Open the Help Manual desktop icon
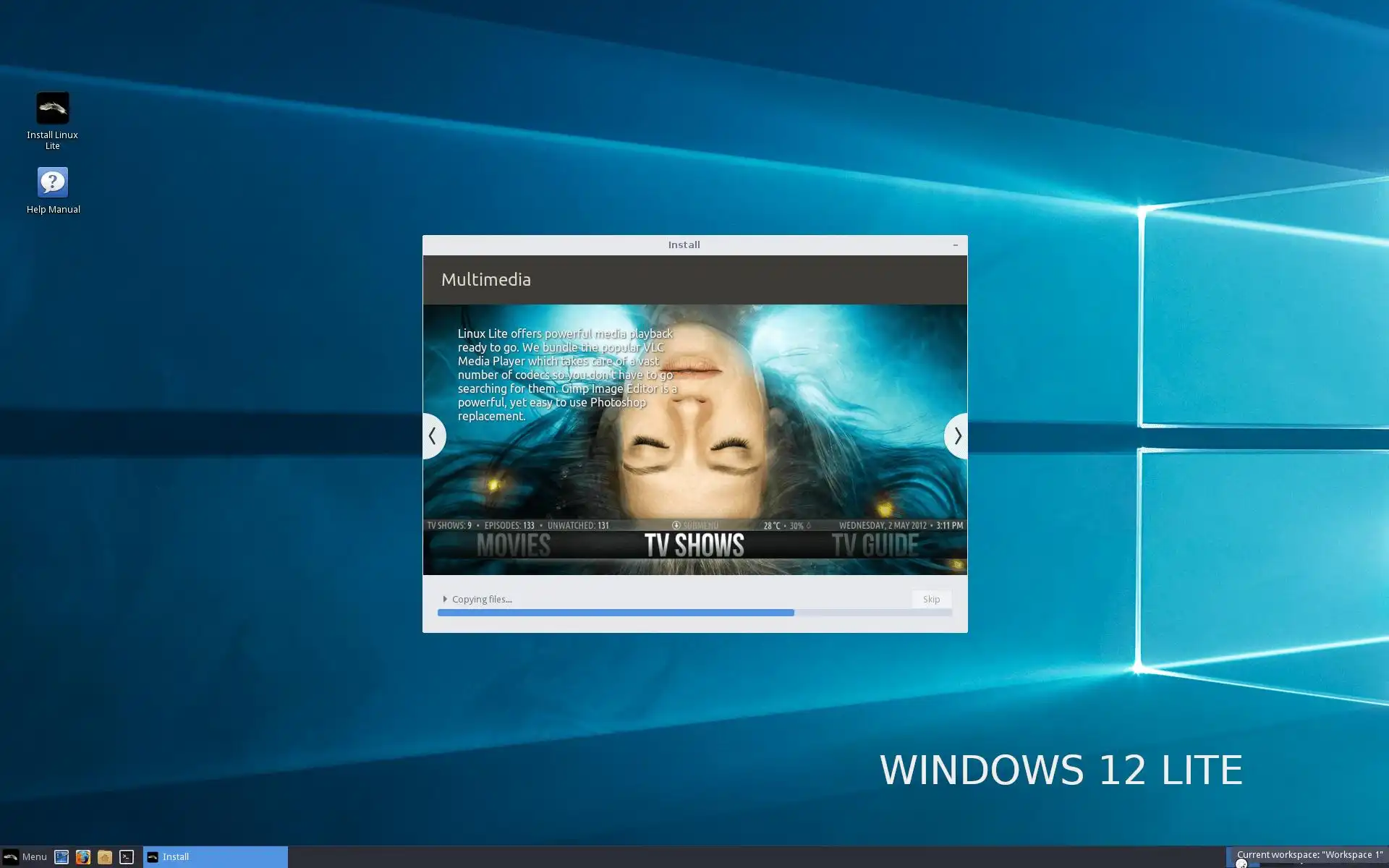 52,182
